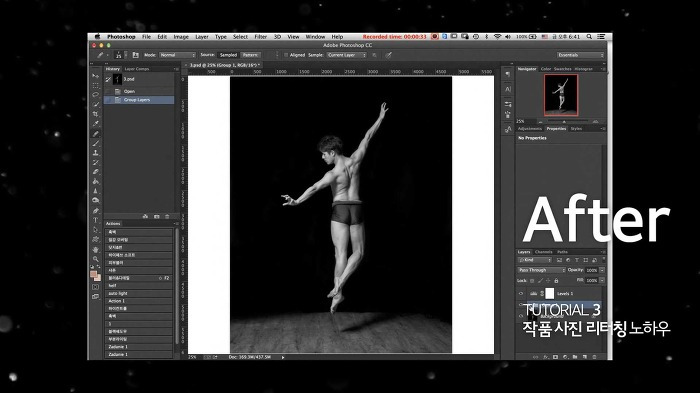Select the Pen tool
Image resolution: width=700 pixels, height=393 pixels.
[x=96, y=210]
